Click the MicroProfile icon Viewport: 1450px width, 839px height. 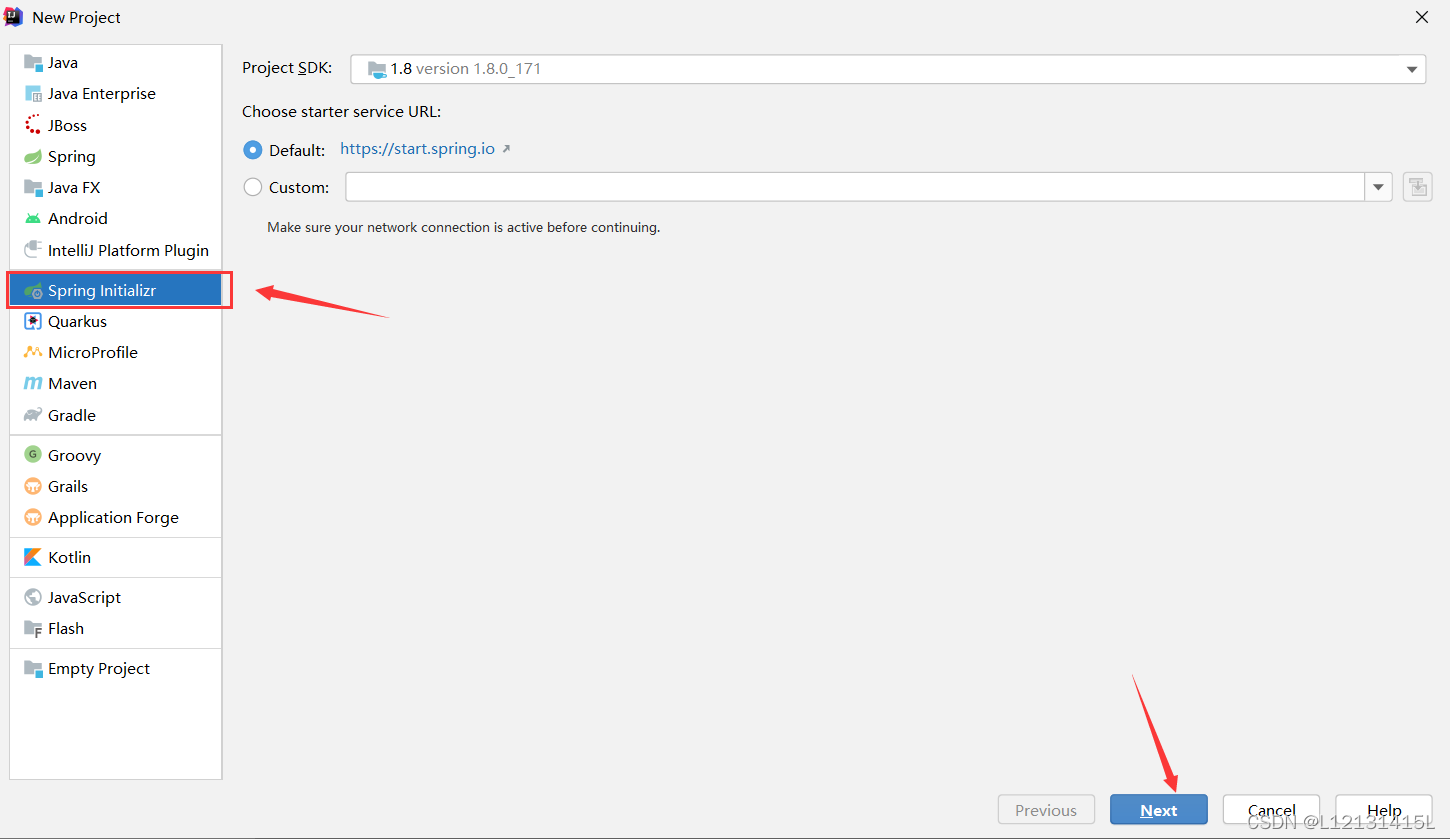point(33,352)
